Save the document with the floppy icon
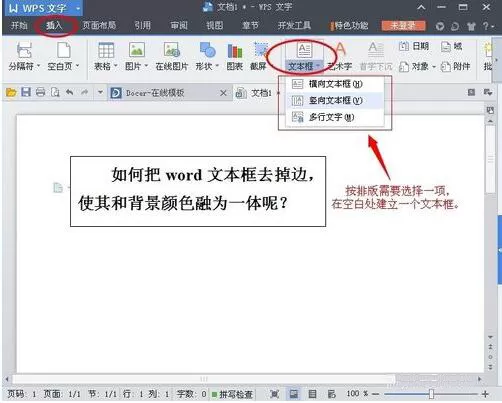The width and height of the screenshot is (502, 403). 26,92
